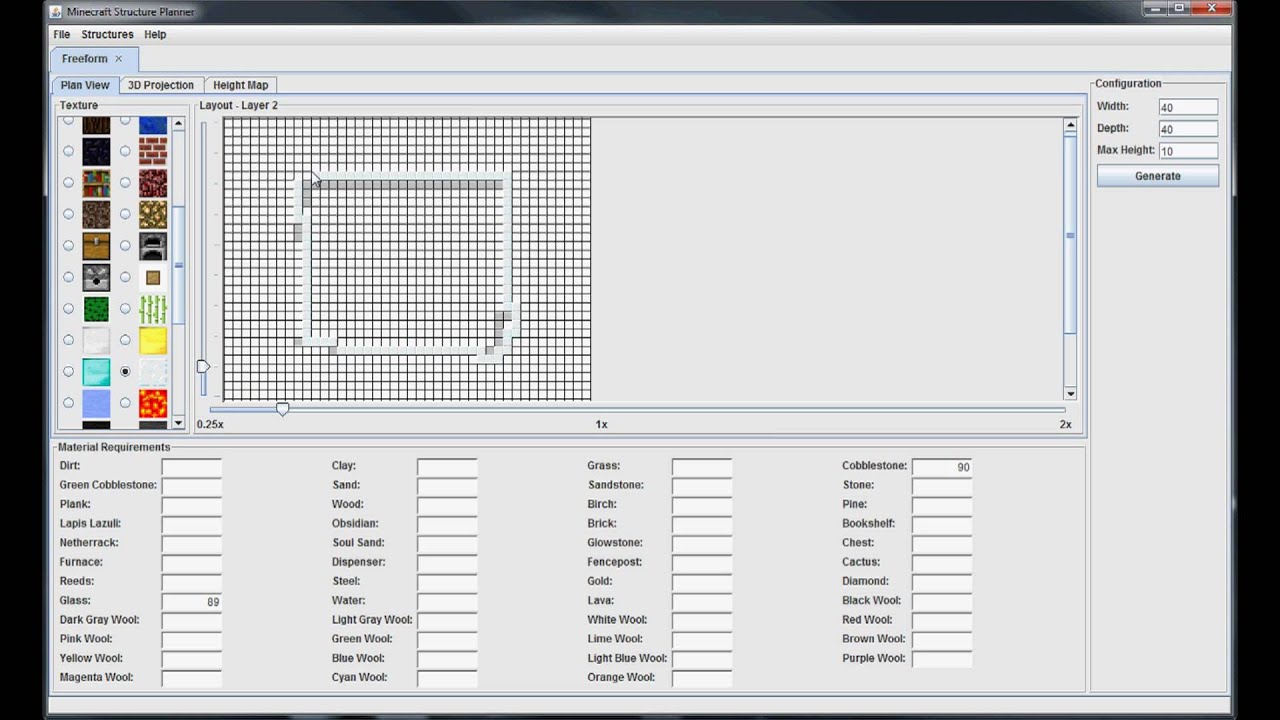This screenshot has height=720, width=1280.
Task: Click the 'Material Requirements' heading
Action: (114, 447)
